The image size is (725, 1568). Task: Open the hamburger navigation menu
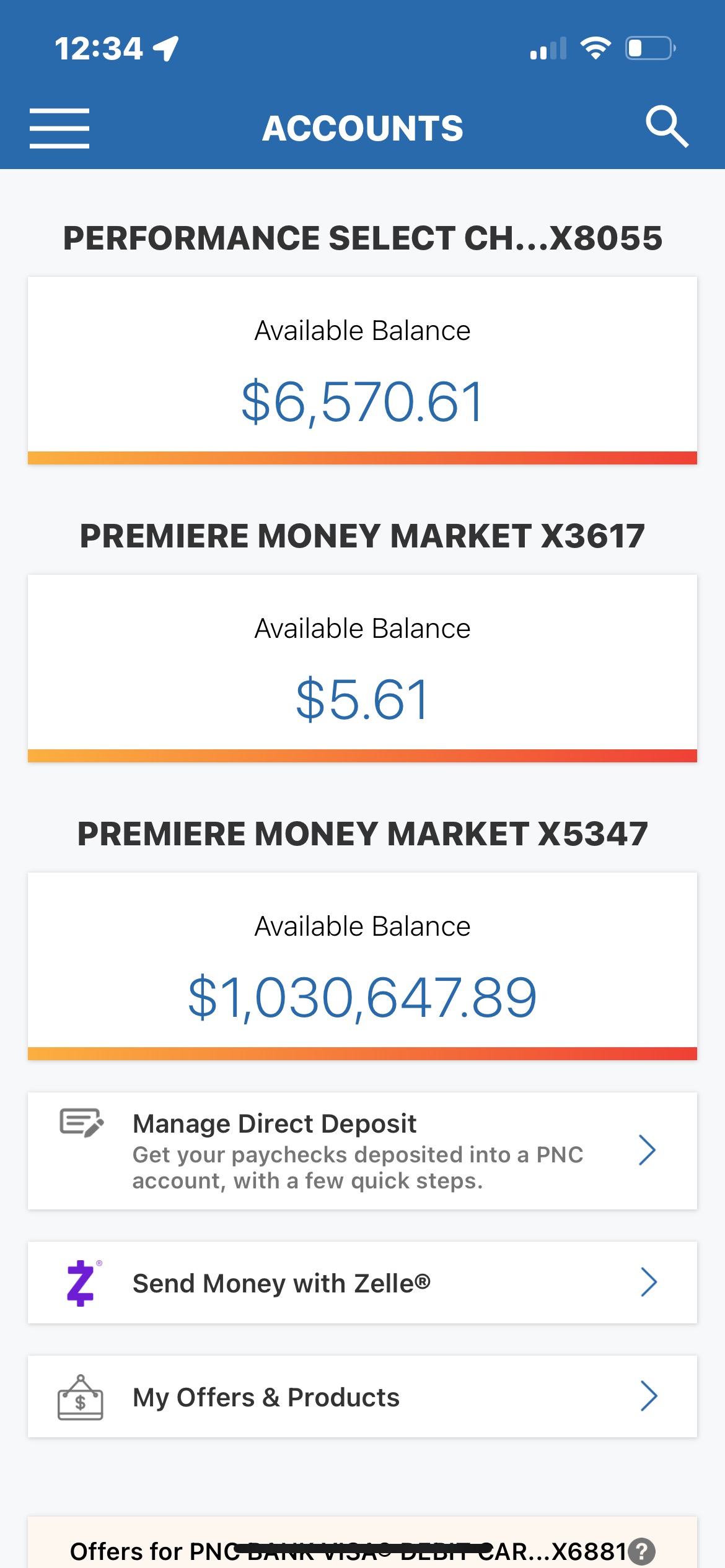point(59,128)
